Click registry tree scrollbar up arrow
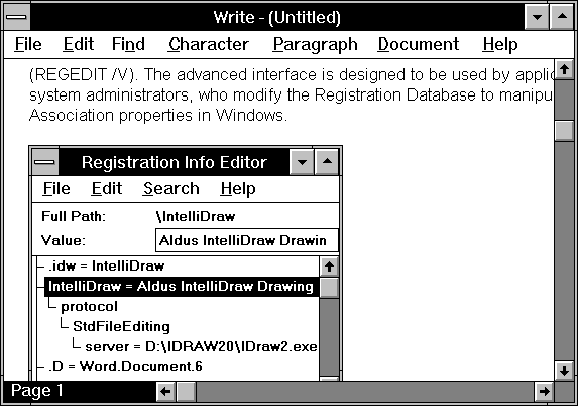The height and width of the screenshot is (406, 578). [329, 266]
